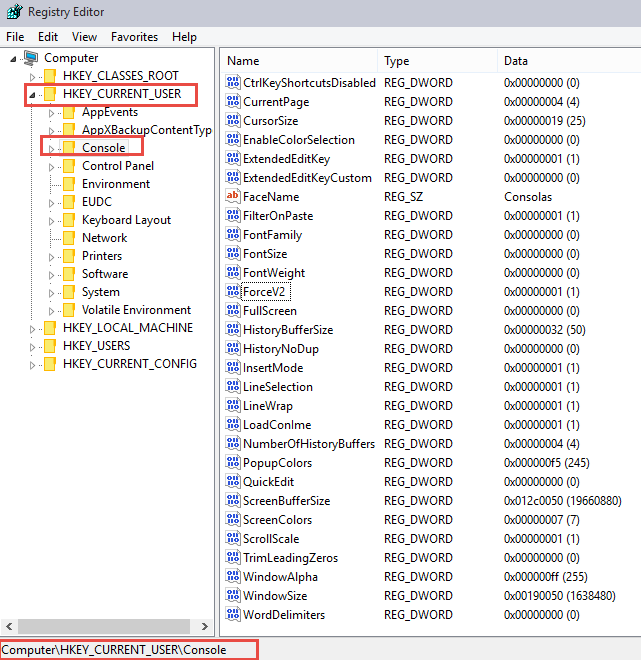Click the FilterOnPaste DWORD icon
Screen dimensions: 641x660
[x=233, y=215]
